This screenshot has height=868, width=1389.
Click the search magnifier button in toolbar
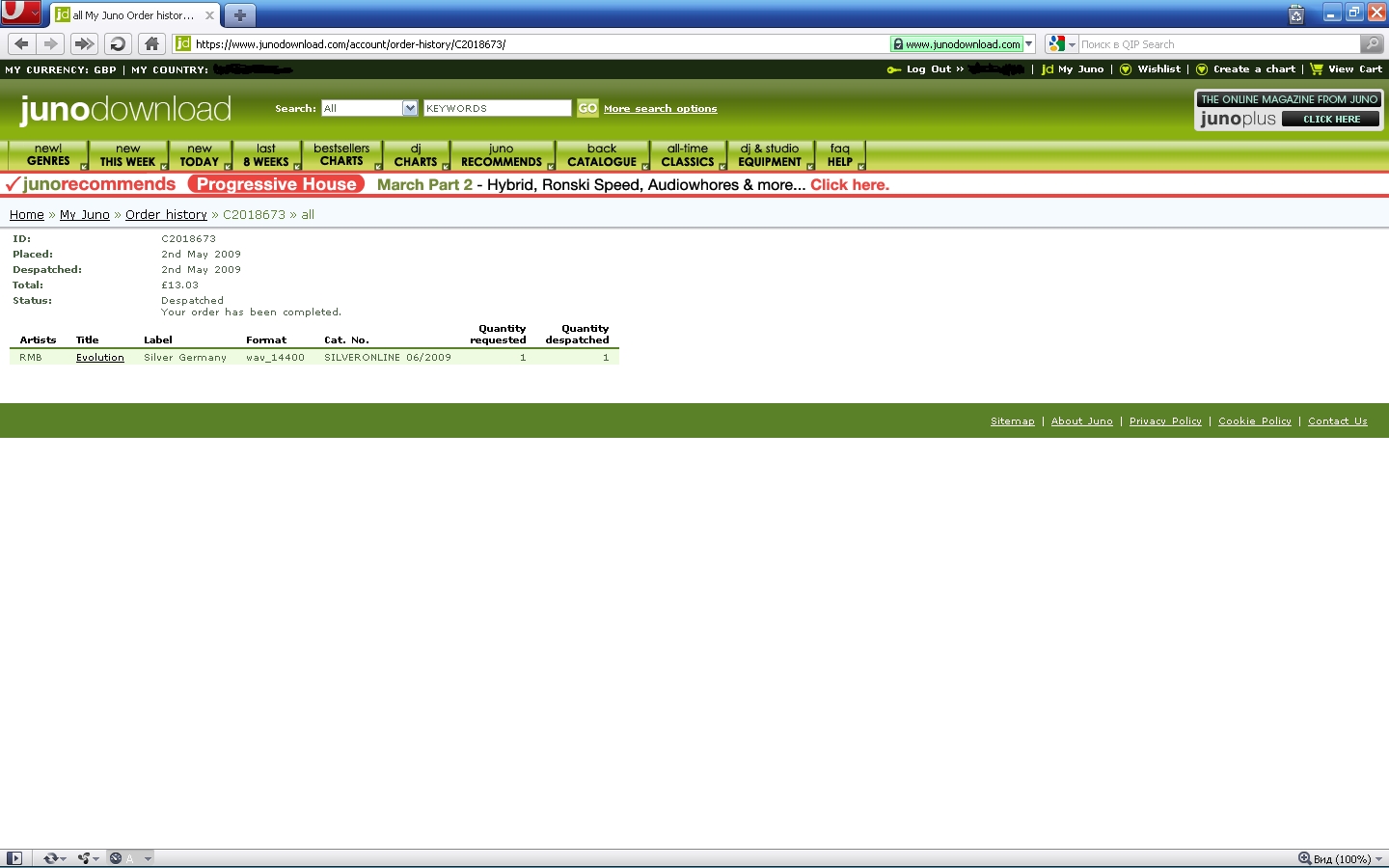click(1372, 43)
